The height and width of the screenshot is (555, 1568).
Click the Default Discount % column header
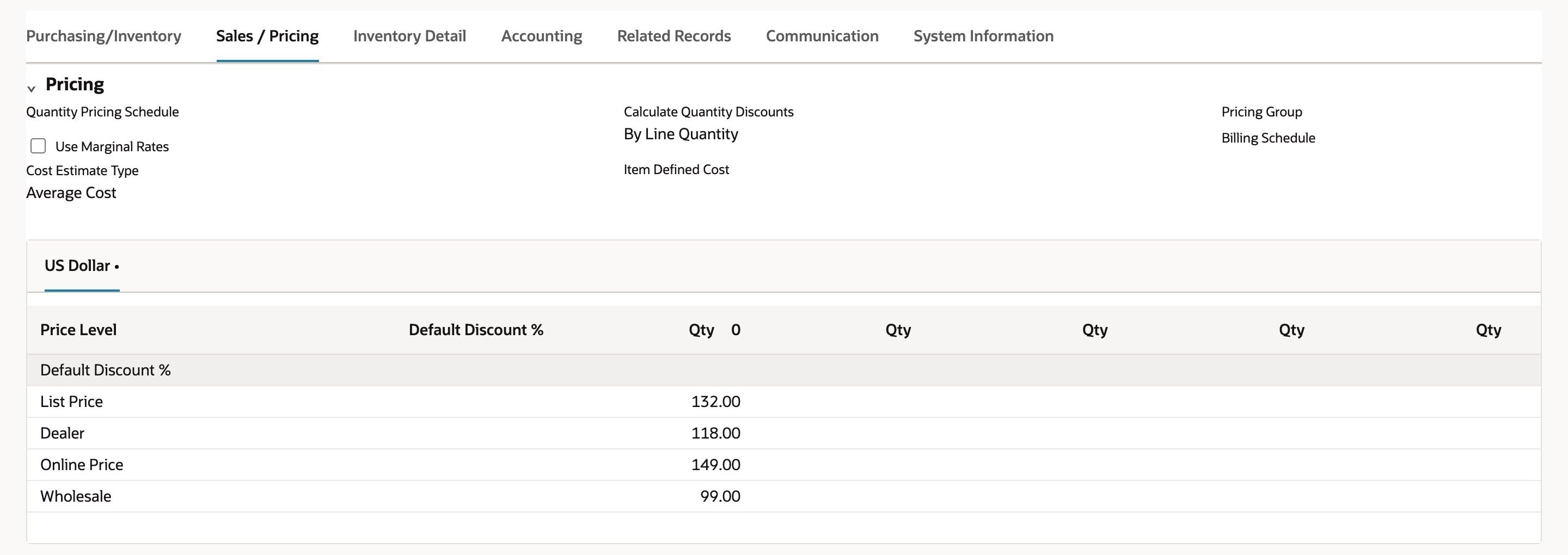[x=476, y=330]
